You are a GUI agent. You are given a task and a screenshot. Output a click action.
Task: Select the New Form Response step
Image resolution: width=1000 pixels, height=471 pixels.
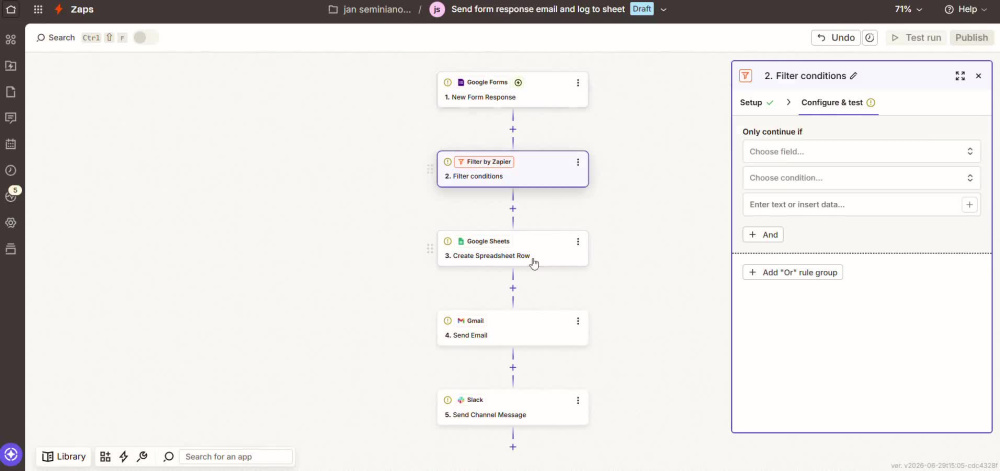point(513,90)
